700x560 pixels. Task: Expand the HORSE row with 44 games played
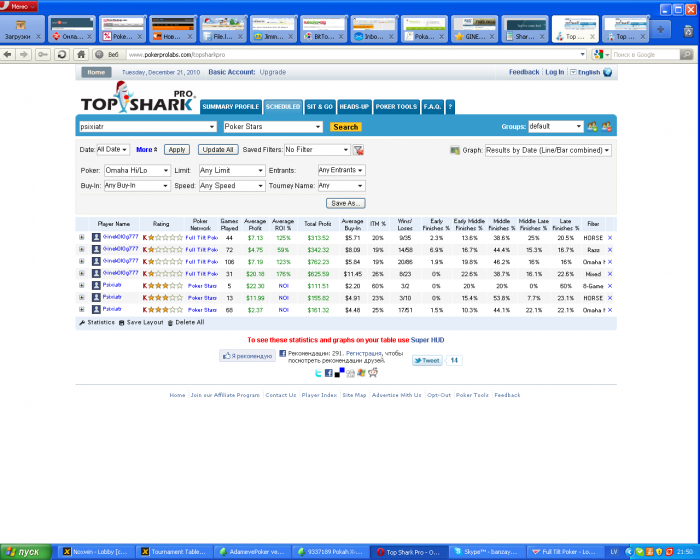point(82,237)
